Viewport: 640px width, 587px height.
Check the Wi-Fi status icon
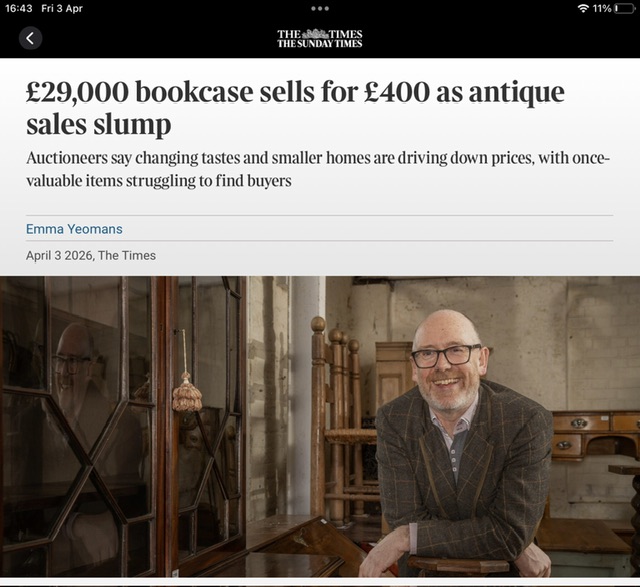584,9
